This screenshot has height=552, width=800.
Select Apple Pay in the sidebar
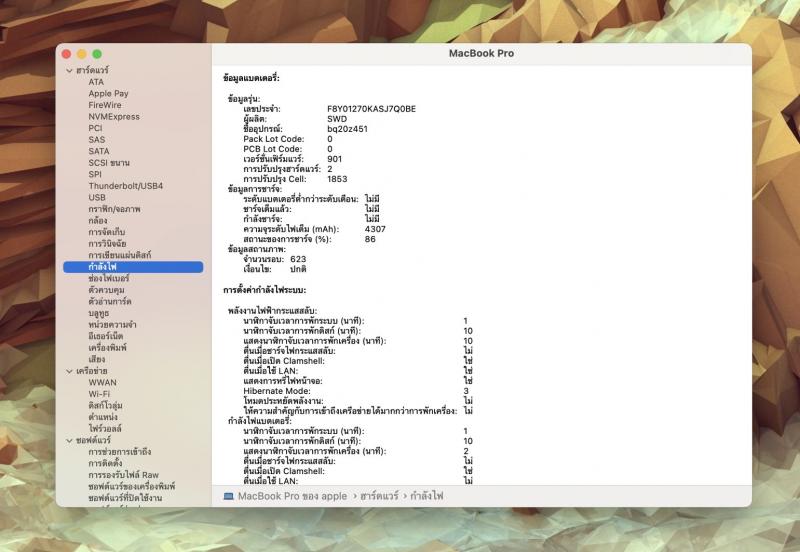click(108, 93)
